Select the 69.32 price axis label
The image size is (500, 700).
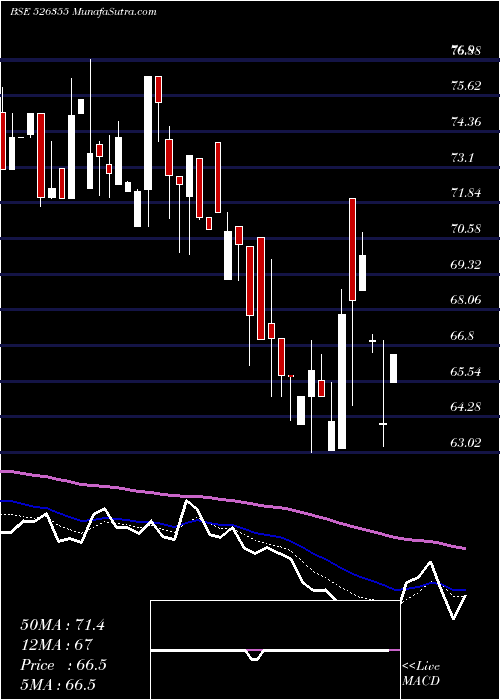466,264
